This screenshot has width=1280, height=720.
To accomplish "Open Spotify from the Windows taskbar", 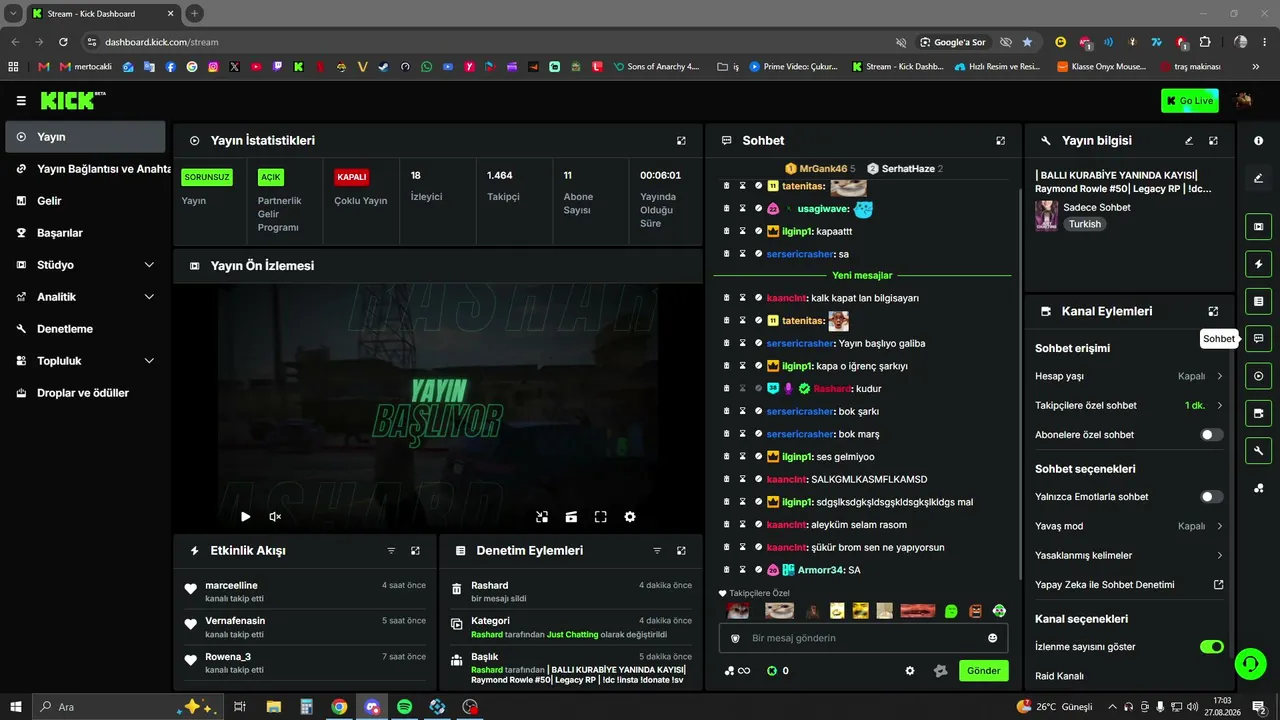I will [x=405, y=707].
